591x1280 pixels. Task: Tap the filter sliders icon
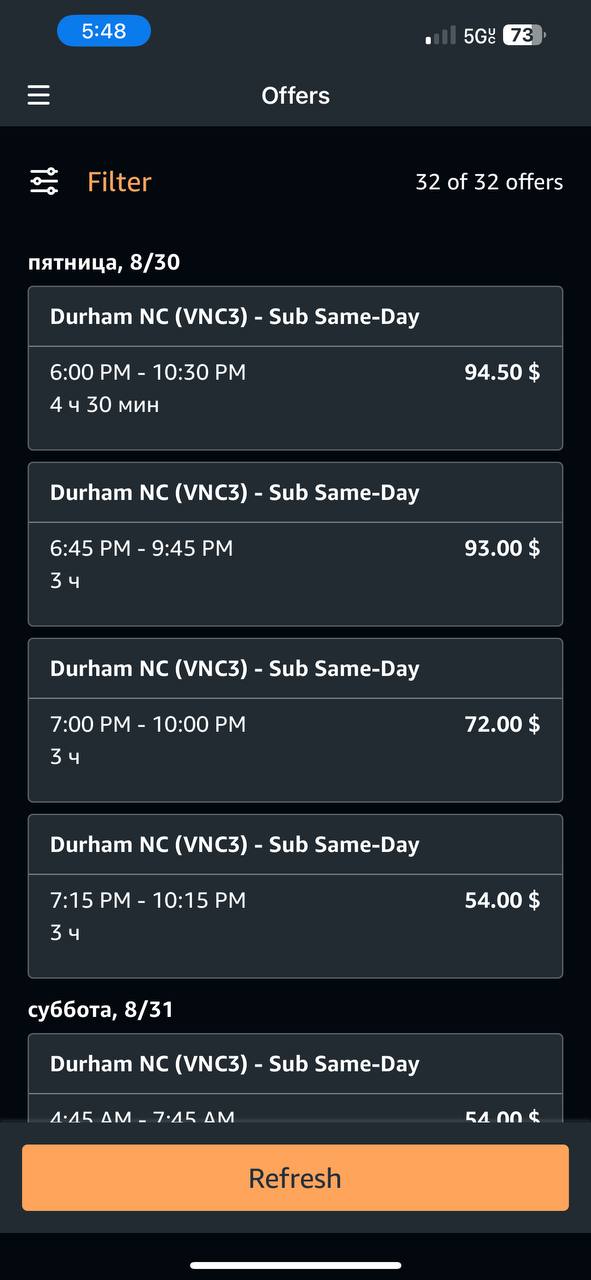pyautogui.click(x=44, y=181)
